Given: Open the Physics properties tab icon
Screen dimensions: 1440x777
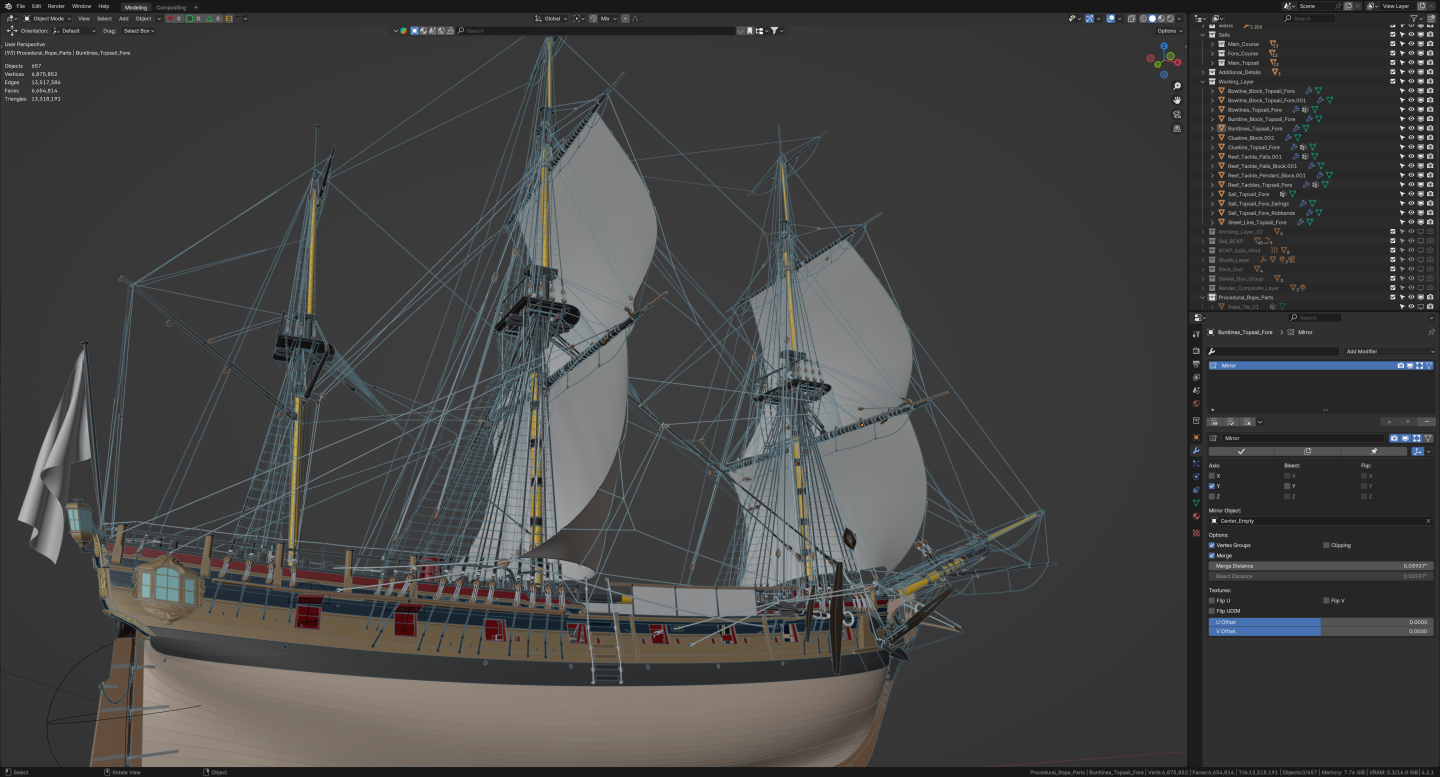Looking at the screenshot, I should (x=1196, y=476).
